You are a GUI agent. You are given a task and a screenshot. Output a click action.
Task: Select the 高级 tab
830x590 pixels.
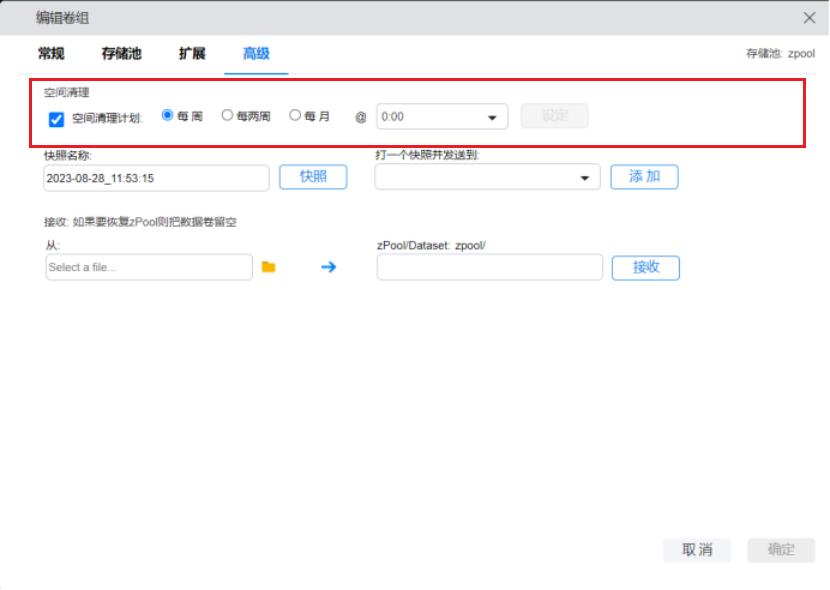[256, 54]
